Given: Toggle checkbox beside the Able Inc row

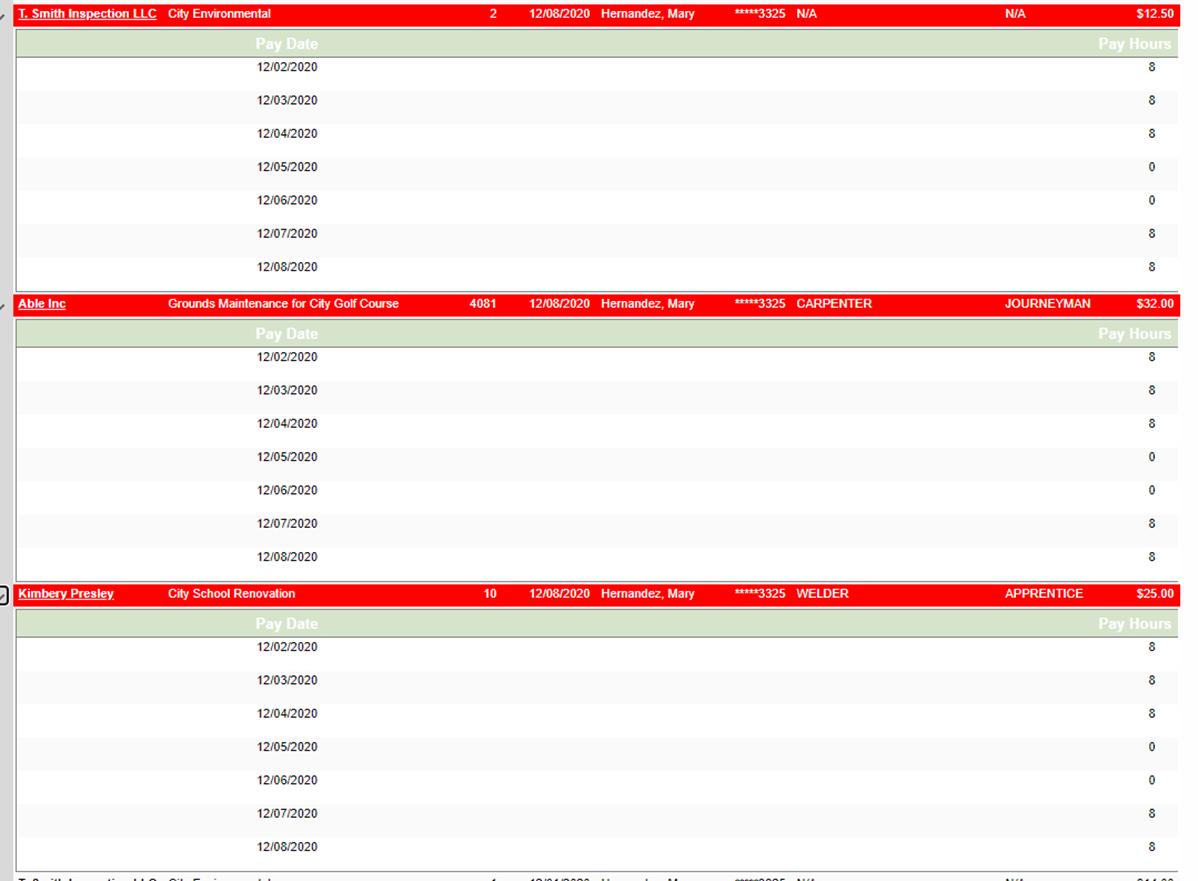Looking at the screenshot, I should [4, 306].
